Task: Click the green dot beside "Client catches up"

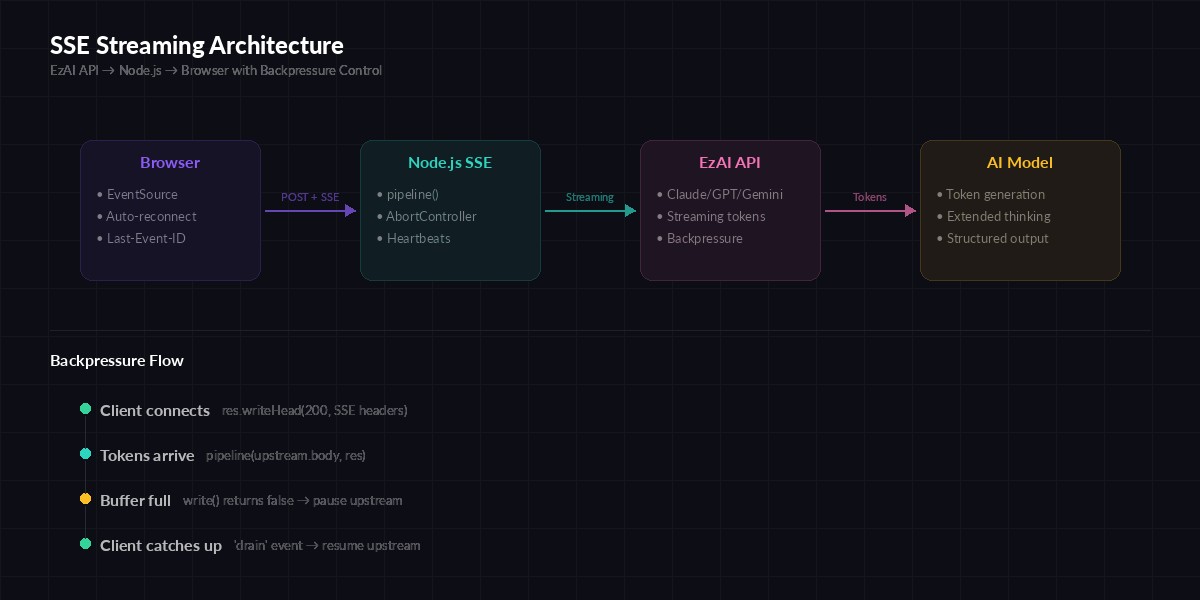Action: click(86, 543)
